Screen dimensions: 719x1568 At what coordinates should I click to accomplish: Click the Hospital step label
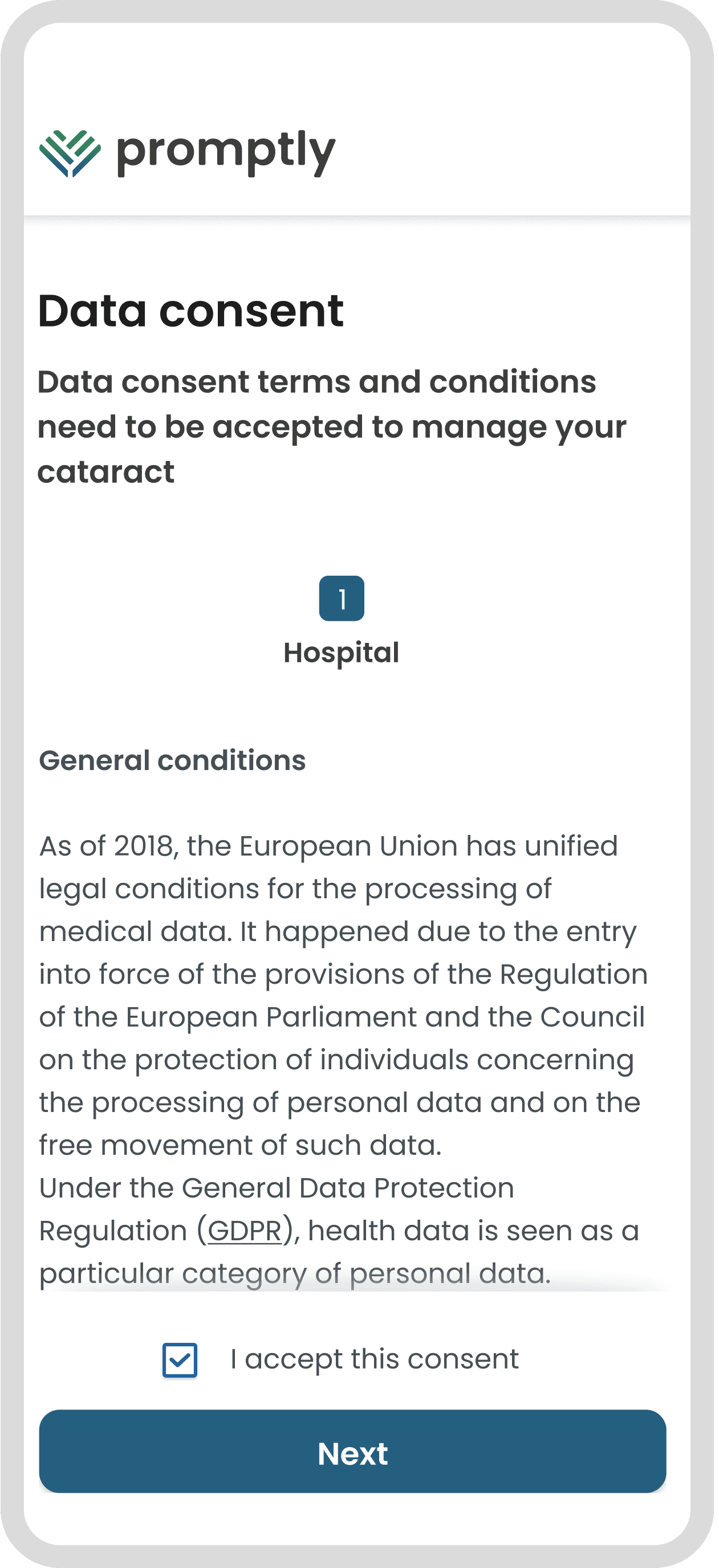pyautogui.click(x=342, y=653)
